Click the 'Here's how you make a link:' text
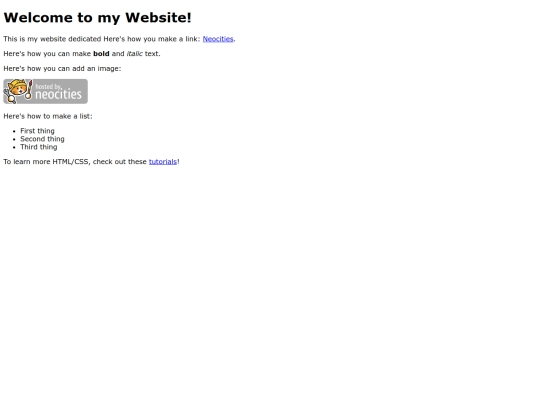 point(152,39)
